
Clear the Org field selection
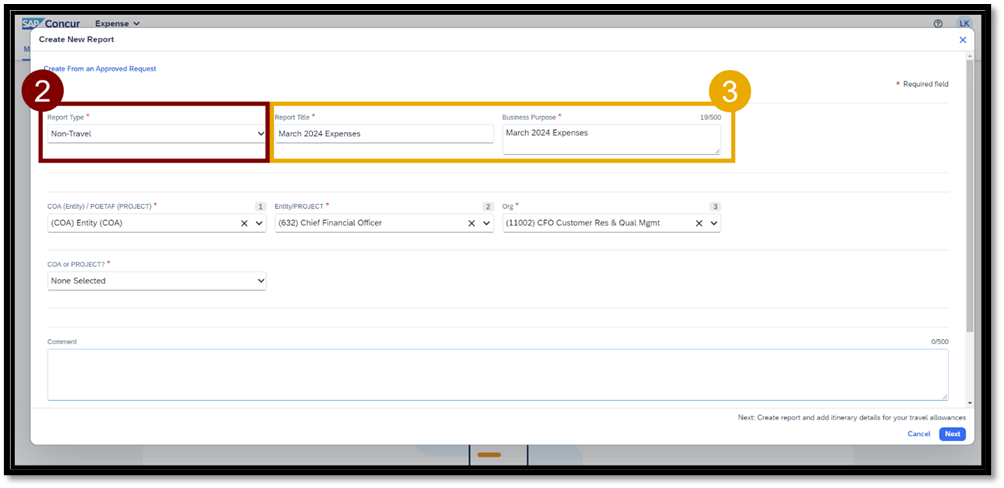(x=699, y=223)
